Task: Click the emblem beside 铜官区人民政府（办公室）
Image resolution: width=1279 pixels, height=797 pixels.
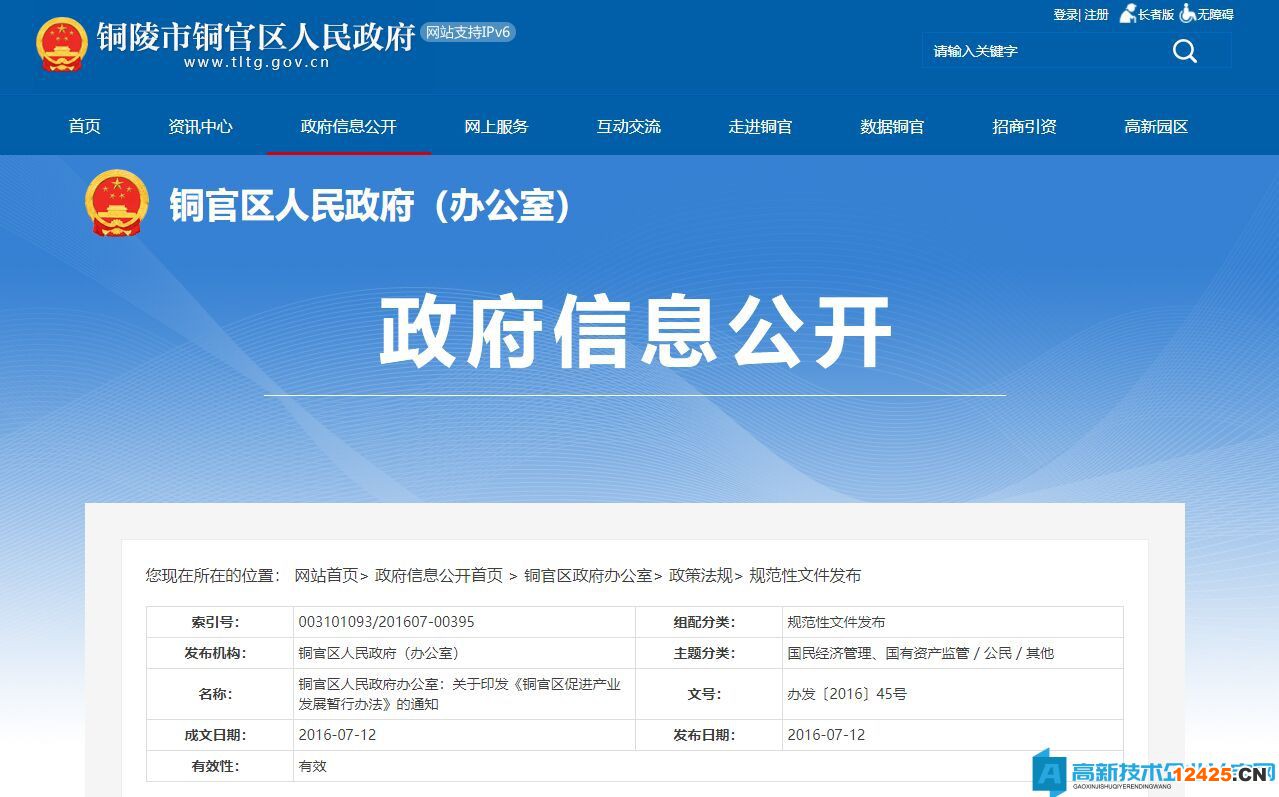Action: [117, 203]
